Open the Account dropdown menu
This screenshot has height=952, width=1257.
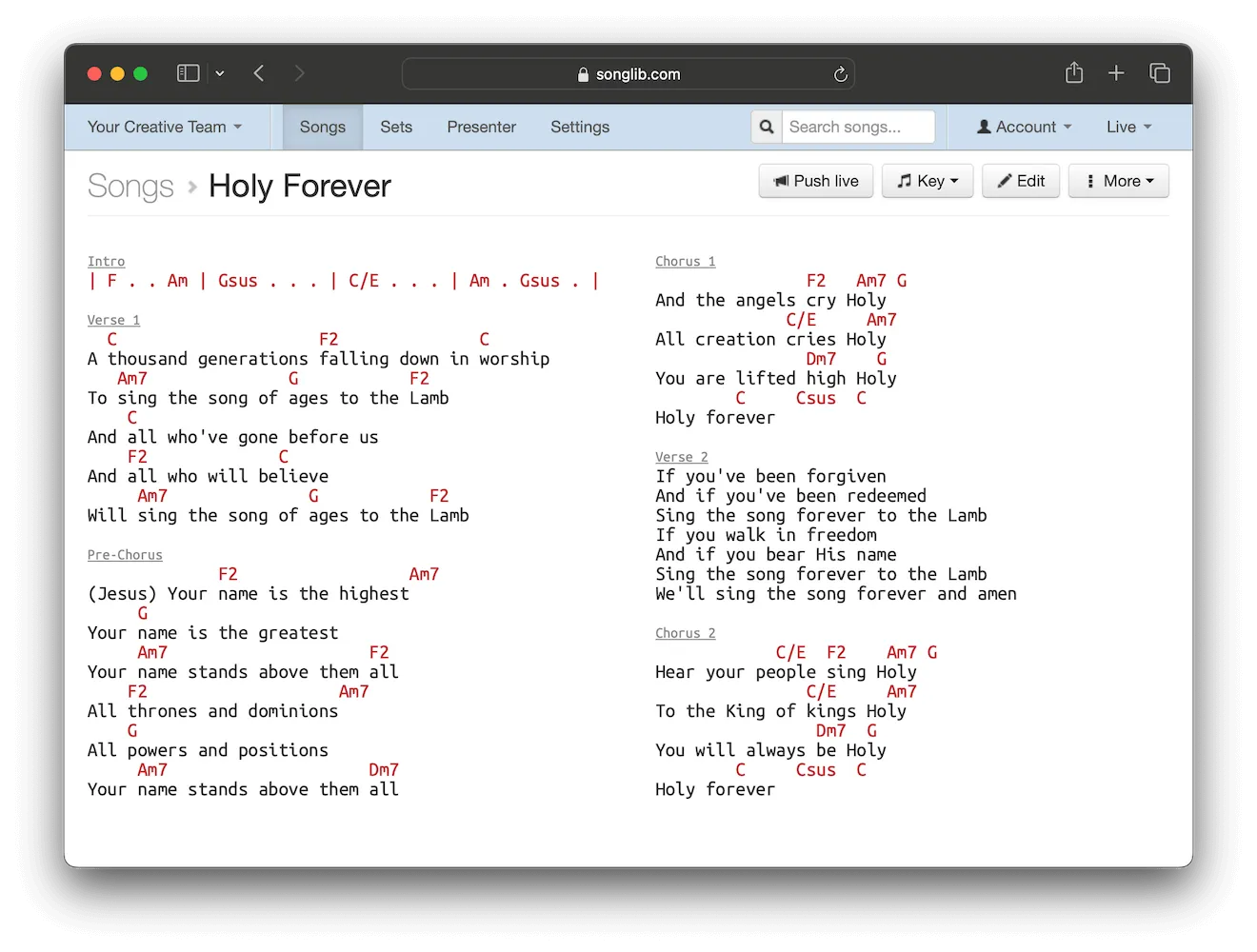pyautogui.click(x=1025, y=127)
